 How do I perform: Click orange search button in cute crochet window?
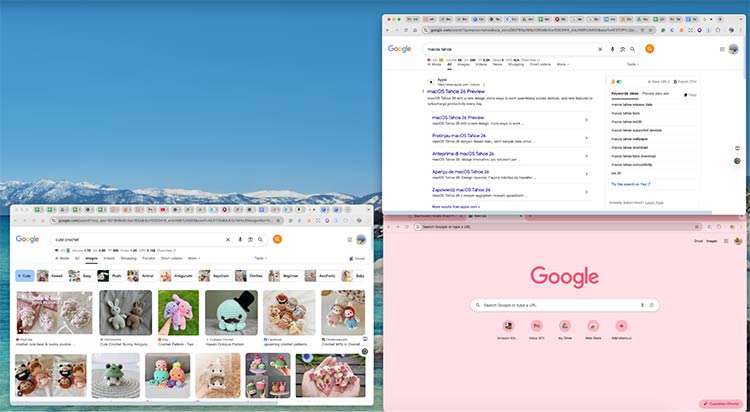pyautogui.click(x=277, y=240)
